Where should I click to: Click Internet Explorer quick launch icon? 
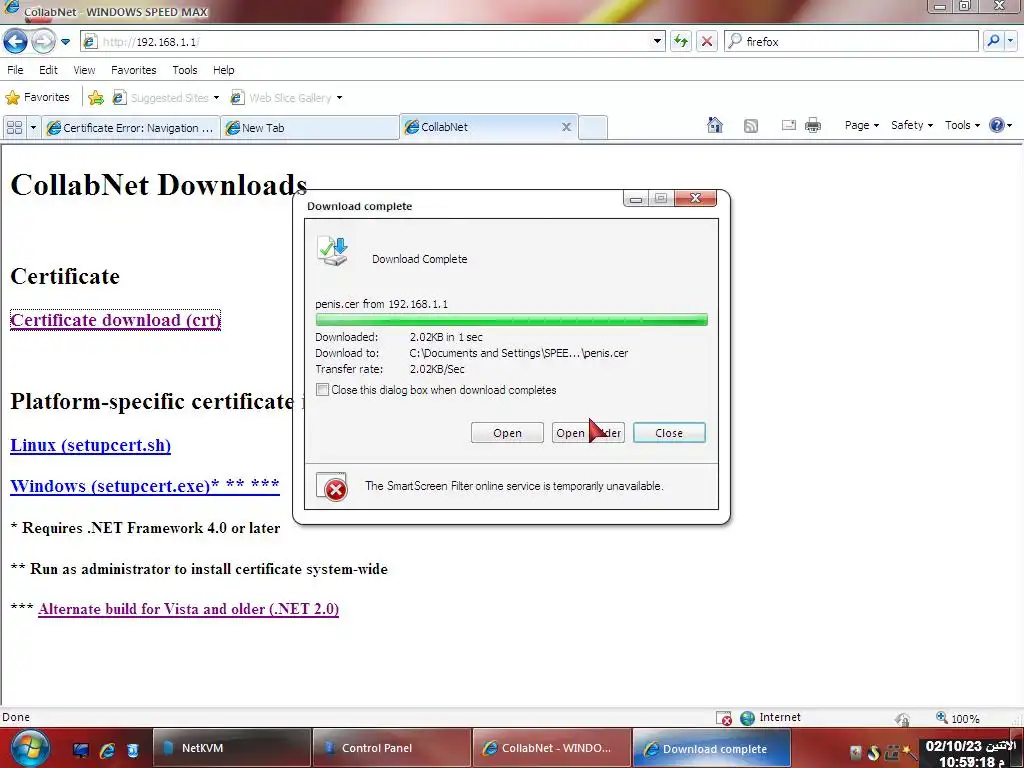tap(107, 750)
